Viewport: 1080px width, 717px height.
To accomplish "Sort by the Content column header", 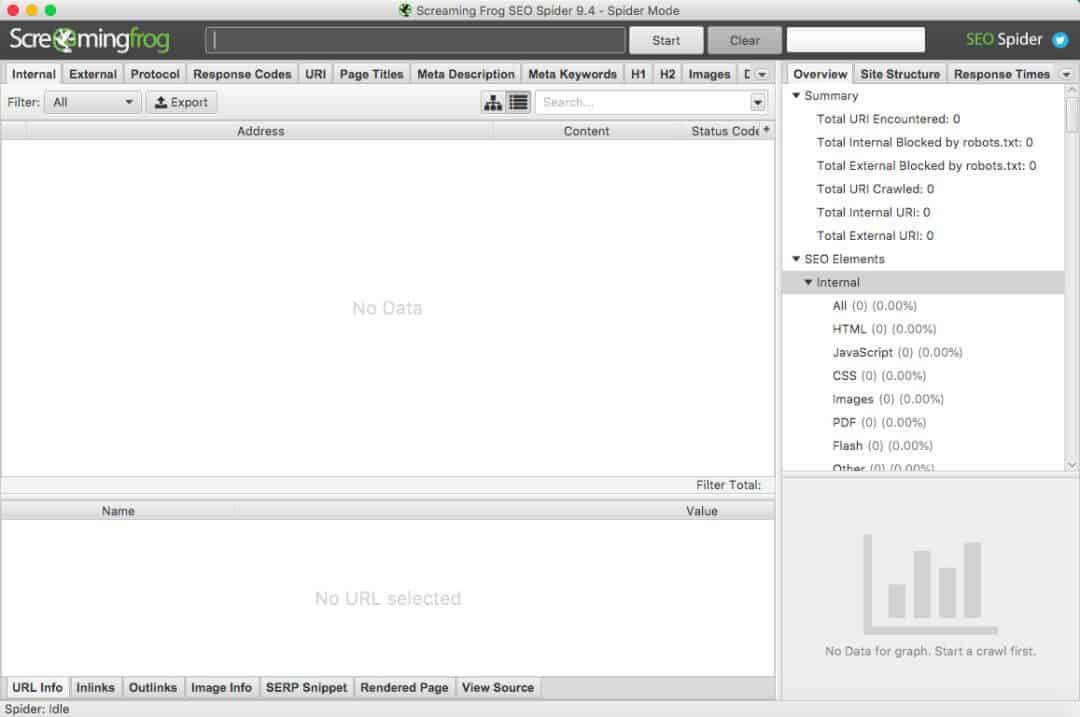I will click(x=586, y=131).
